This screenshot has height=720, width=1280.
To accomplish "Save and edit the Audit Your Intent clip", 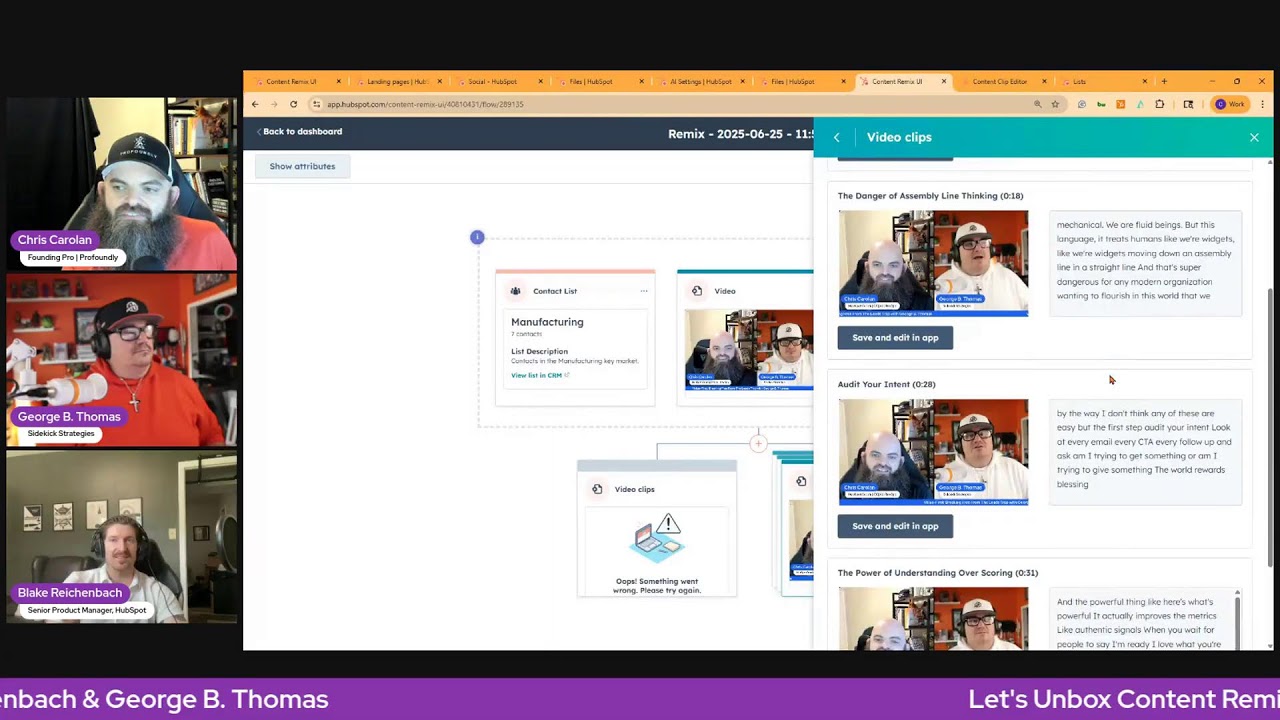I will pyautogui.click(x=895, y=526).
